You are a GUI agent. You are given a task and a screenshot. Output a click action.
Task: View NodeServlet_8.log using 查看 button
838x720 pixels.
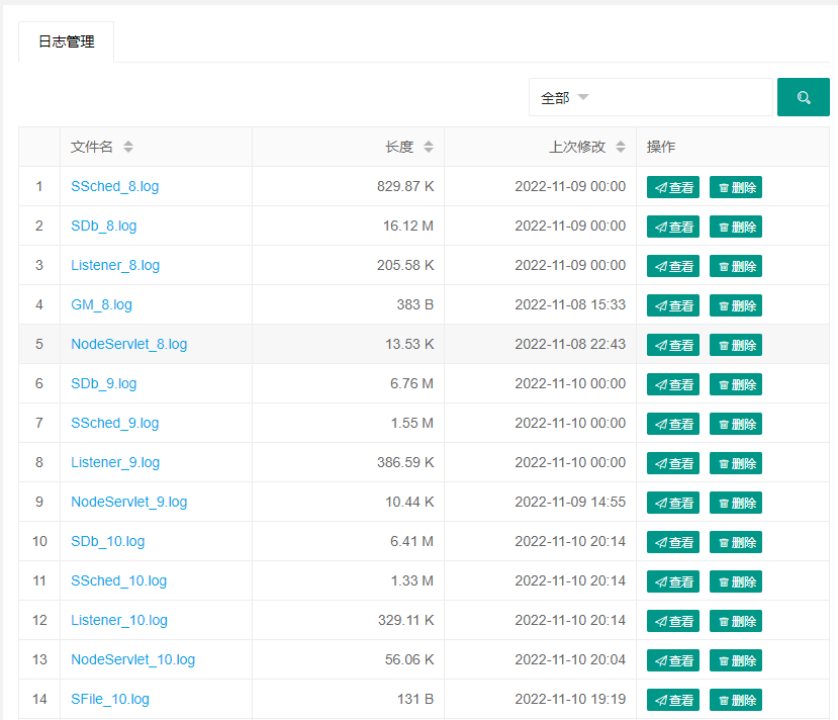(673, 345)
